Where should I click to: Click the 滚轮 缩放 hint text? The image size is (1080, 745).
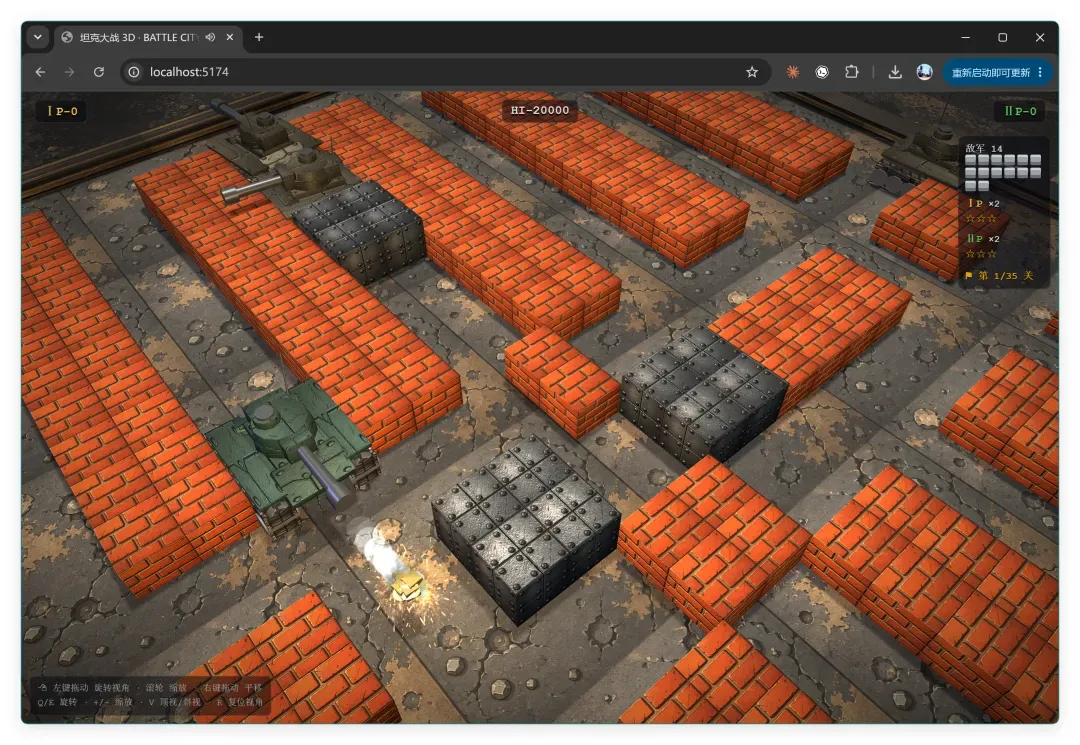pos(166,688)
